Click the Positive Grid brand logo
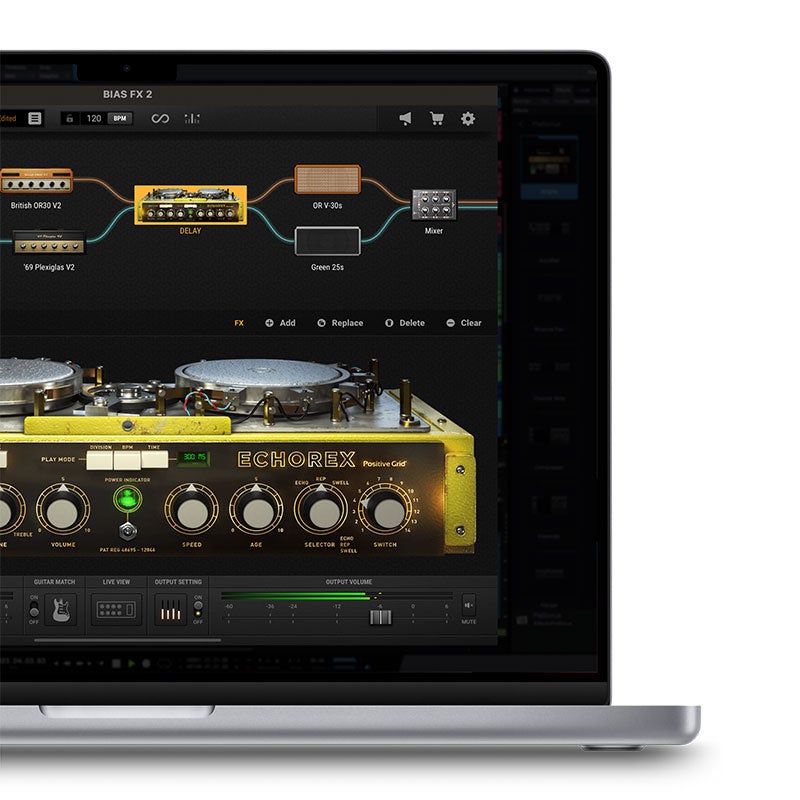The width and height of the screenshot is (800, 800). [384, 463]
